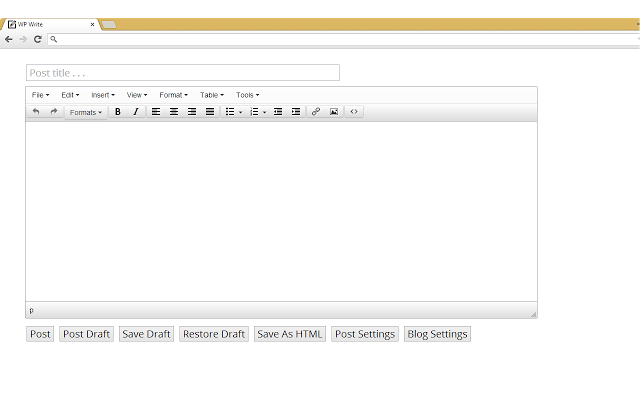Toggle italic formatting
The width and height of the screenshot is (640, 400).
pos(136,112)
